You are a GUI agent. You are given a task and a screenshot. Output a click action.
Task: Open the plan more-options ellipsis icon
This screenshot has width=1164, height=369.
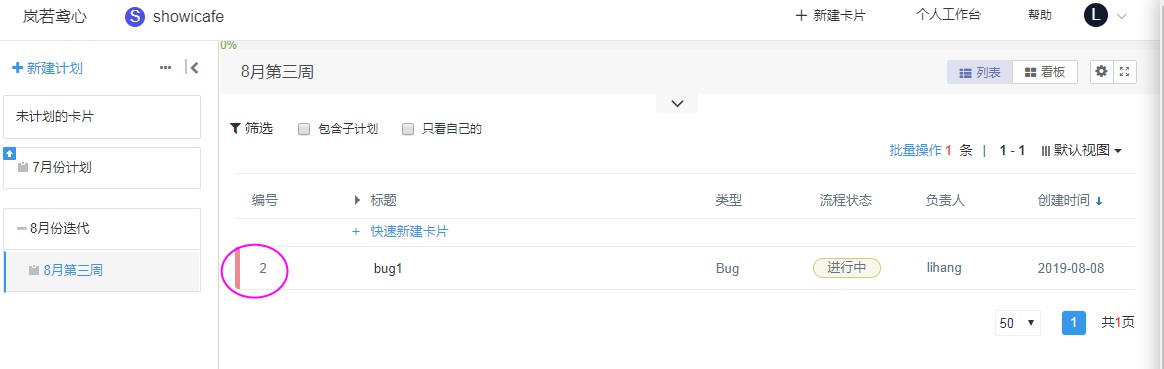[166, 68]
